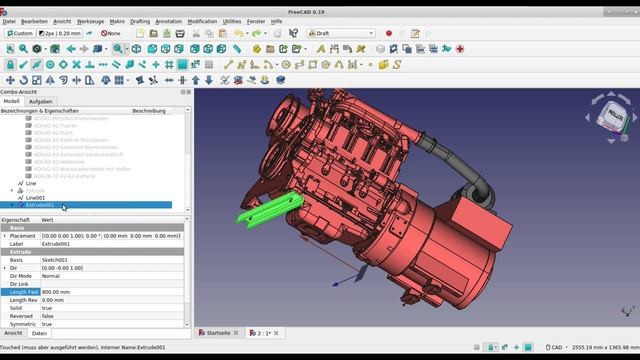Viewport: 640px width, 360px height.
Task: Click Fit All view icon
Action: pyautogui.click(x=10, y=49)
